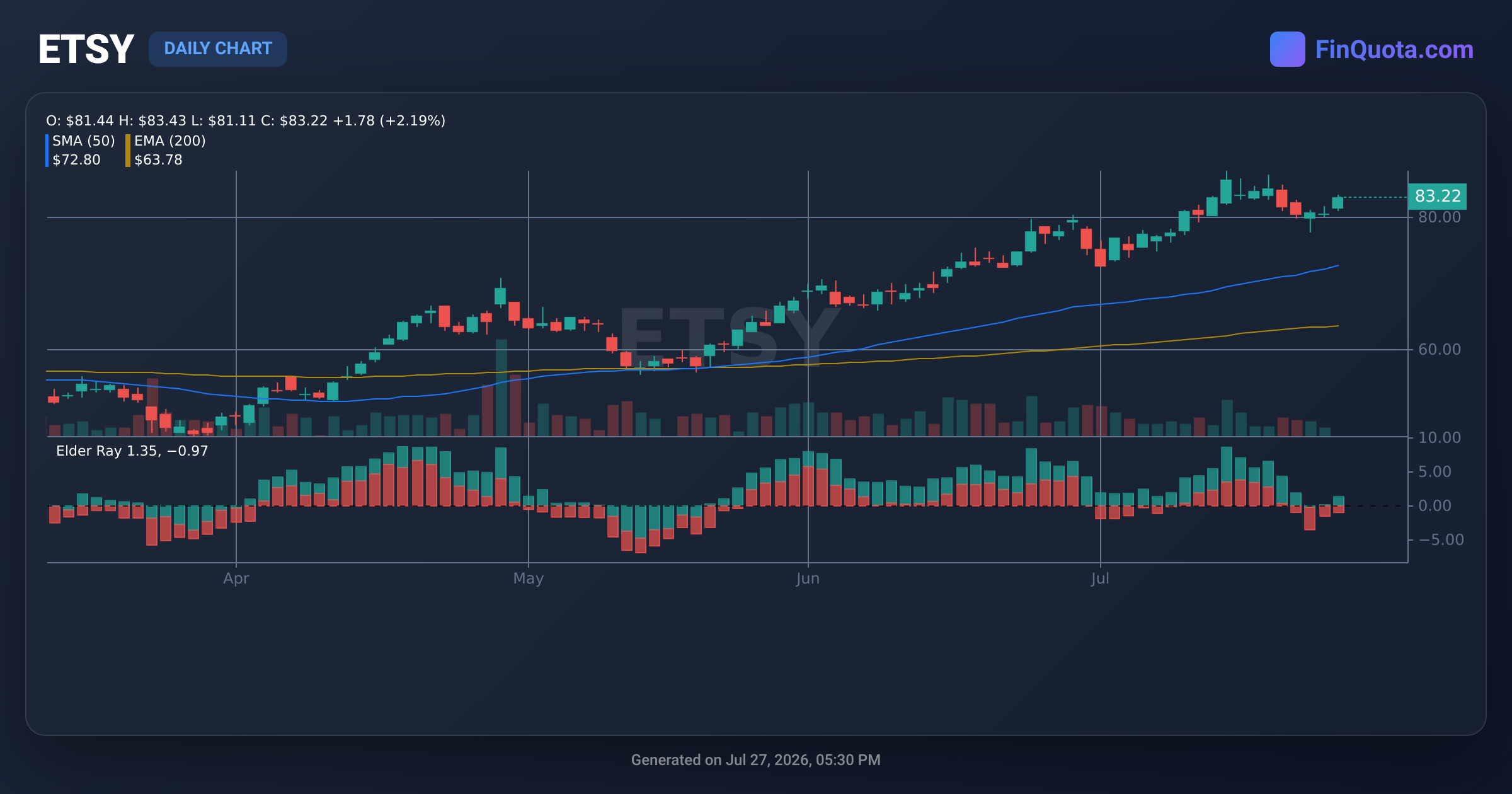Click the DAILY CHART badge

coord(218,49)
